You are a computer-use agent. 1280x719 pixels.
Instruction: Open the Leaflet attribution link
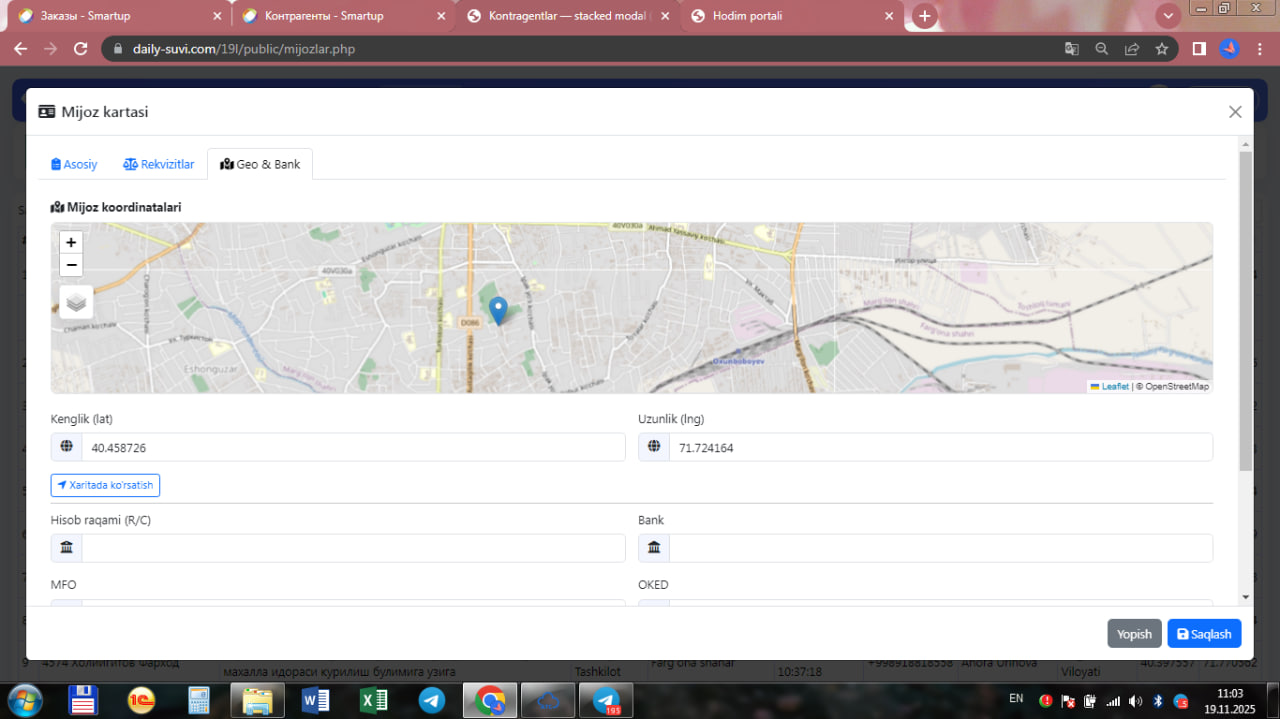1114,386
